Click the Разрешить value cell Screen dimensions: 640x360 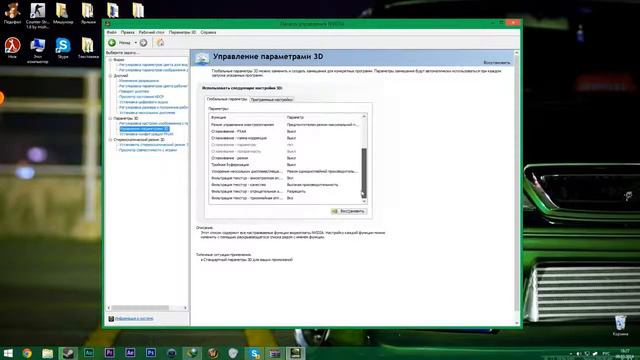pos(296,191)
